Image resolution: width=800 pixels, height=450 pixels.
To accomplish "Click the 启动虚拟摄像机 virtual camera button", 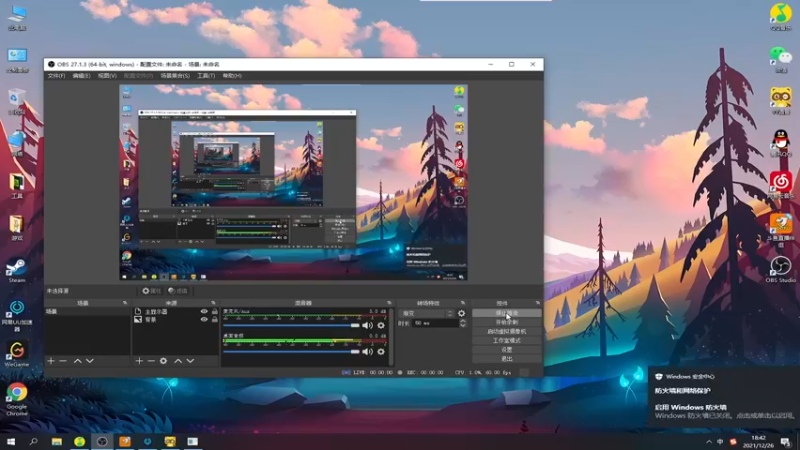I will pos(507,331).
